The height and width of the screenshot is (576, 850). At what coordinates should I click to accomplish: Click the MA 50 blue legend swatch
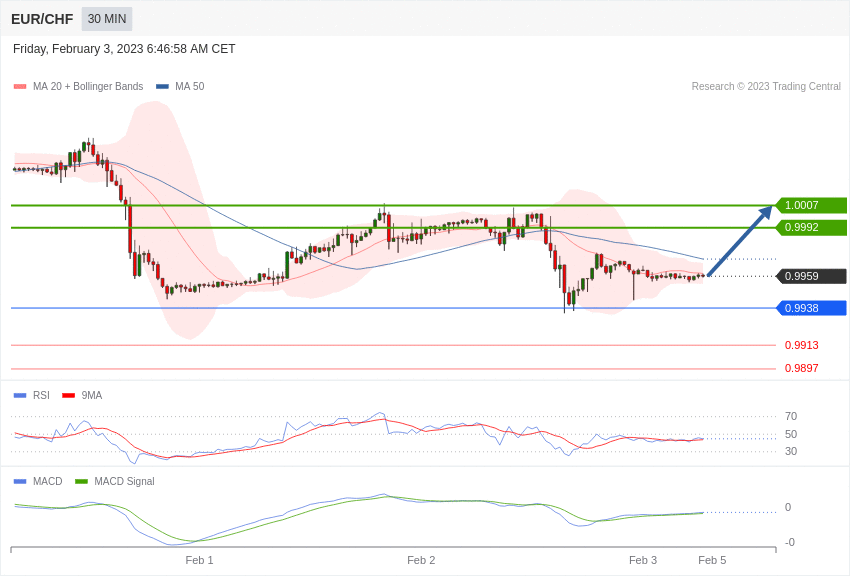click(162, 87)
